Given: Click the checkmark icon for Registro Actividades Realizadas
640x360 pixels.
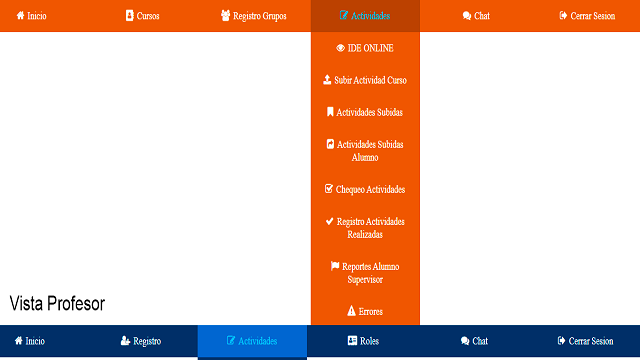Looking at the screenshot, I should [330, 221].
